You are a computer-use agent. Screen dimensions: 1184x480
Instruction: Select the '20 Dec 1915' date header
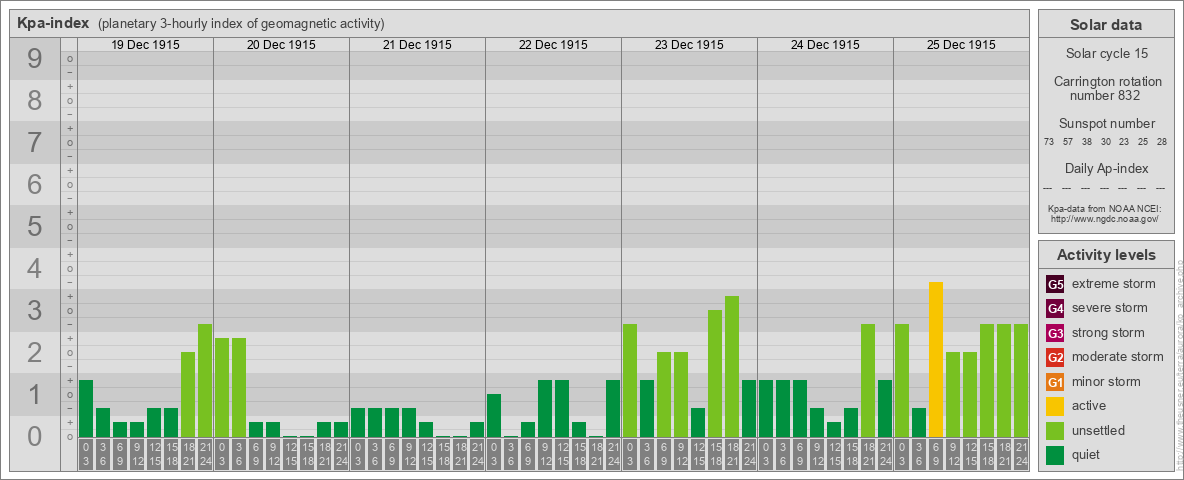pyautogui.click(x=282, y=45)
